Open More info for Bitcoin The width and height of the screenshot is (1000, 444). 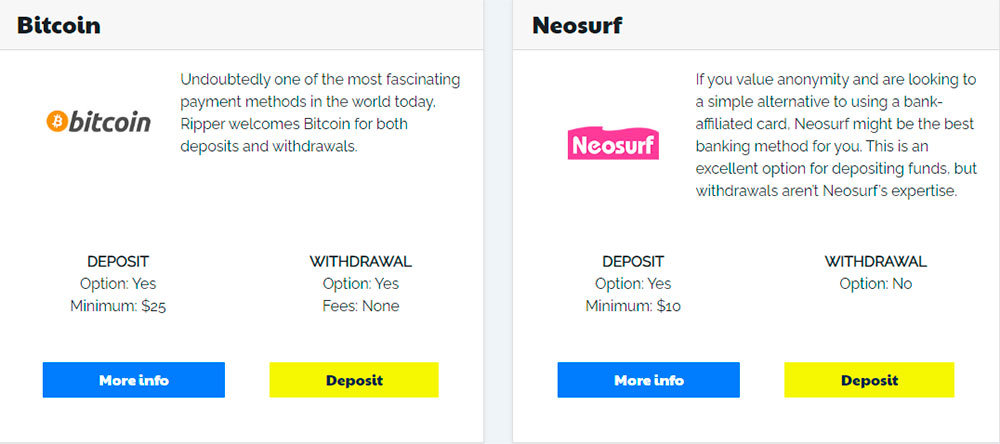coord(133,380)
